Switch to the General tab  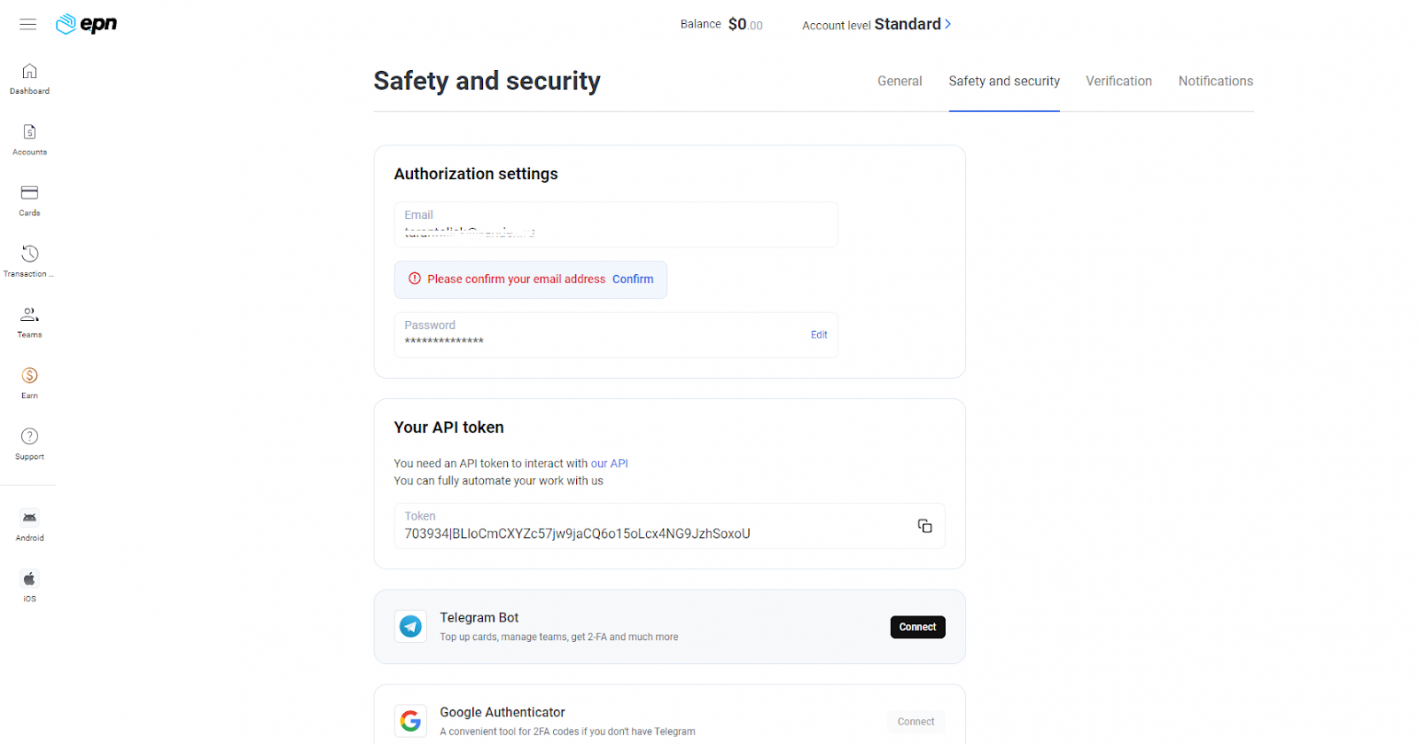(x=900, y=81)
